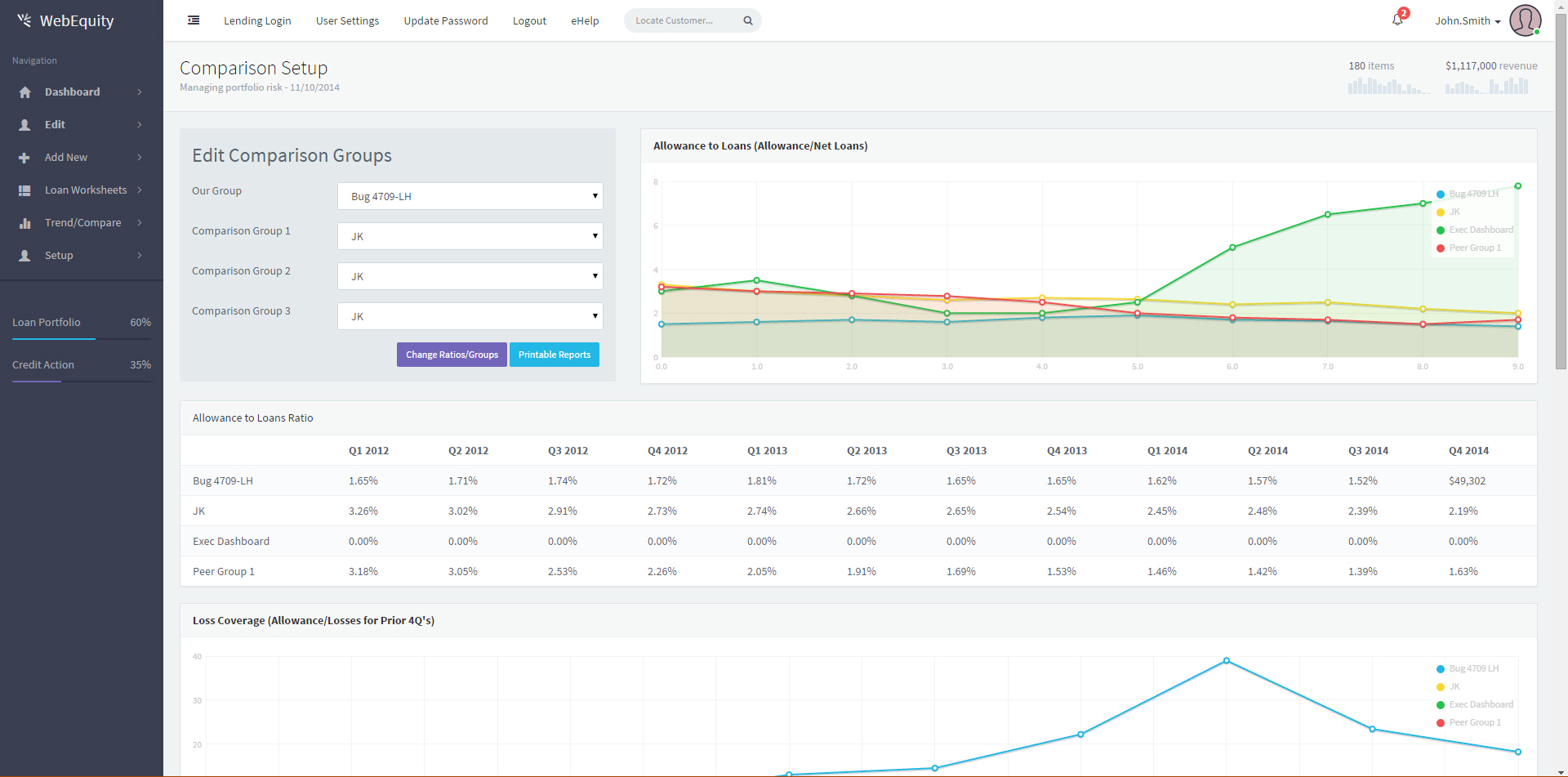Click the Change Ratios/Groups button
The image size is (1568, 777).
(452, 355)
